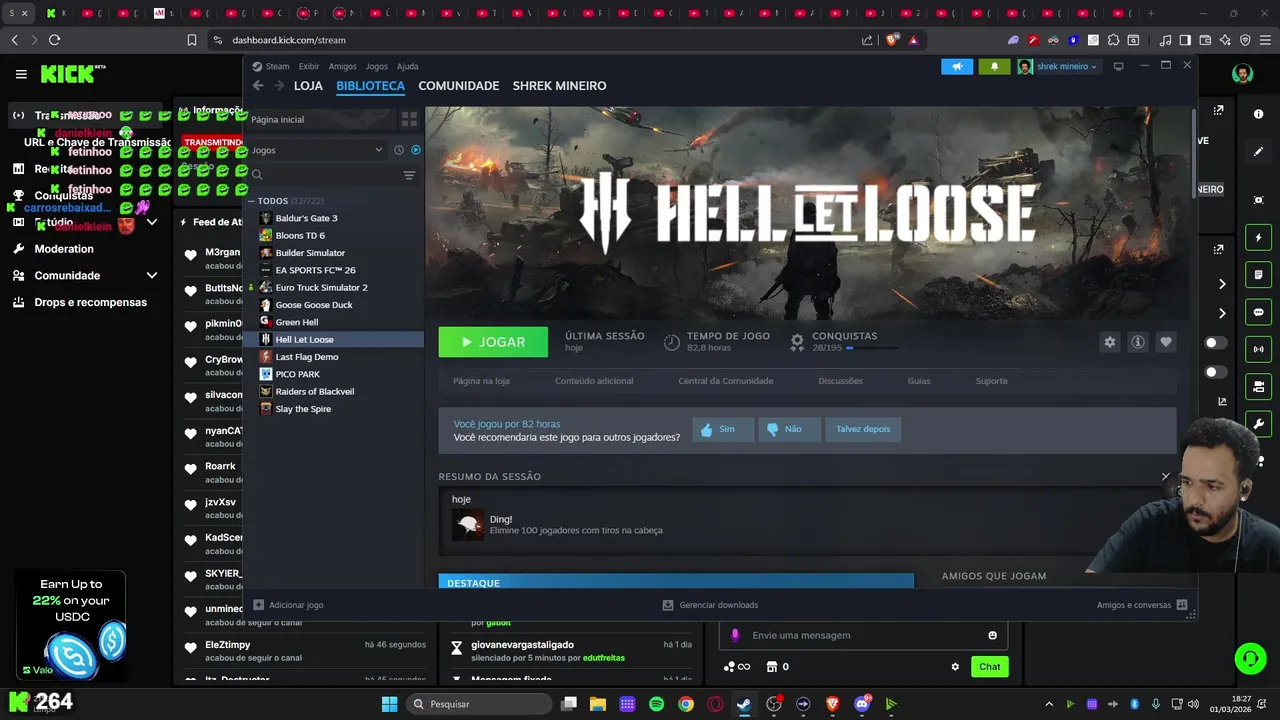Open Steam announcements megaphone button

pos(957,67)
